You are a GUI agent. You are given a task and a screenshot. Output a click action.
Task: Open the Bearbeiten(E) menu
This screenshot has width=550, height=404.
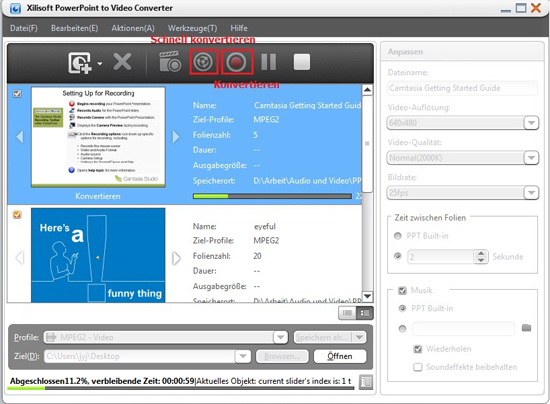74,28
